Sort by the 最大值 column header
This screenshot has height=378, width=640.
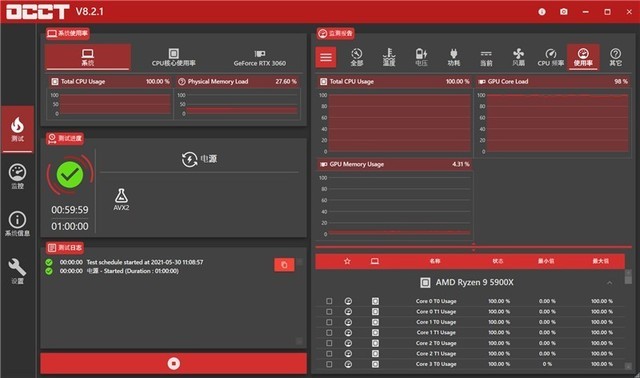[600, 261]
